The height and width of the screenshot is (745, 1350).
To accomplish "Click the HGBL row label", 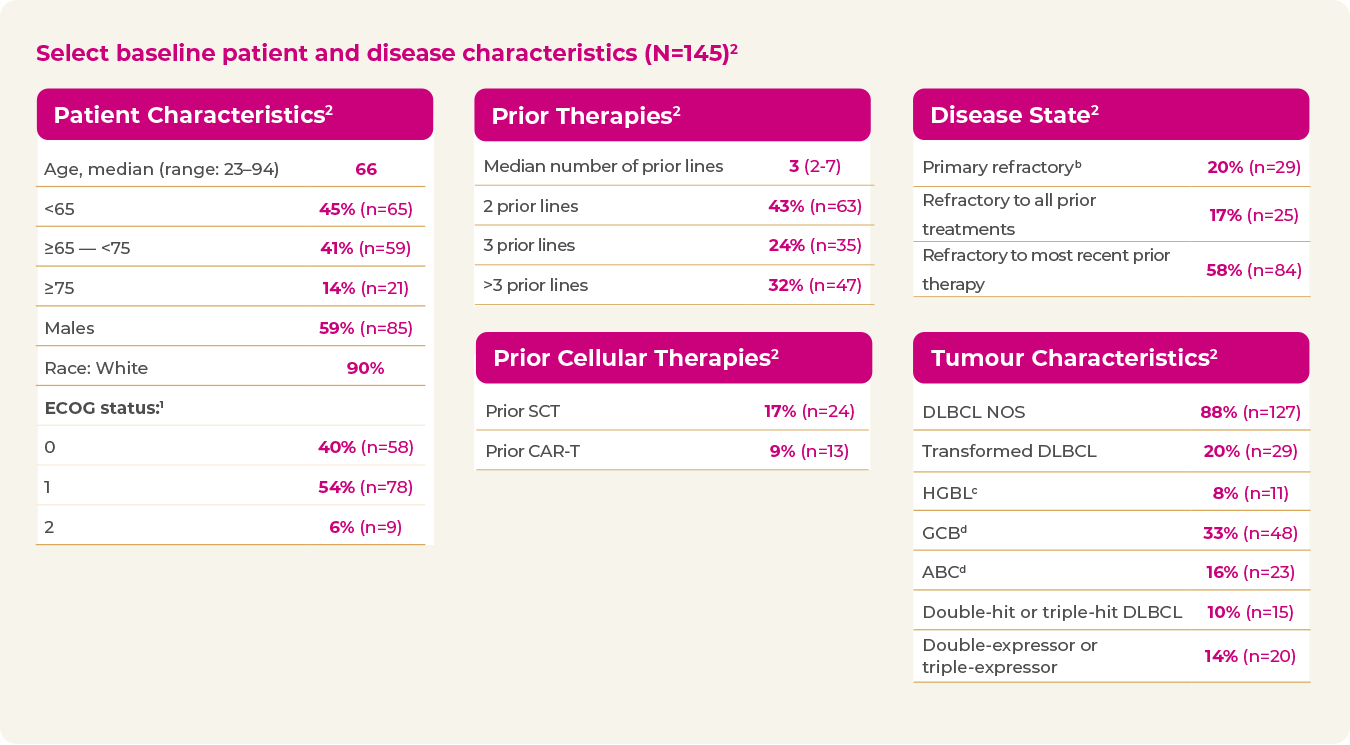I will 950,492.
